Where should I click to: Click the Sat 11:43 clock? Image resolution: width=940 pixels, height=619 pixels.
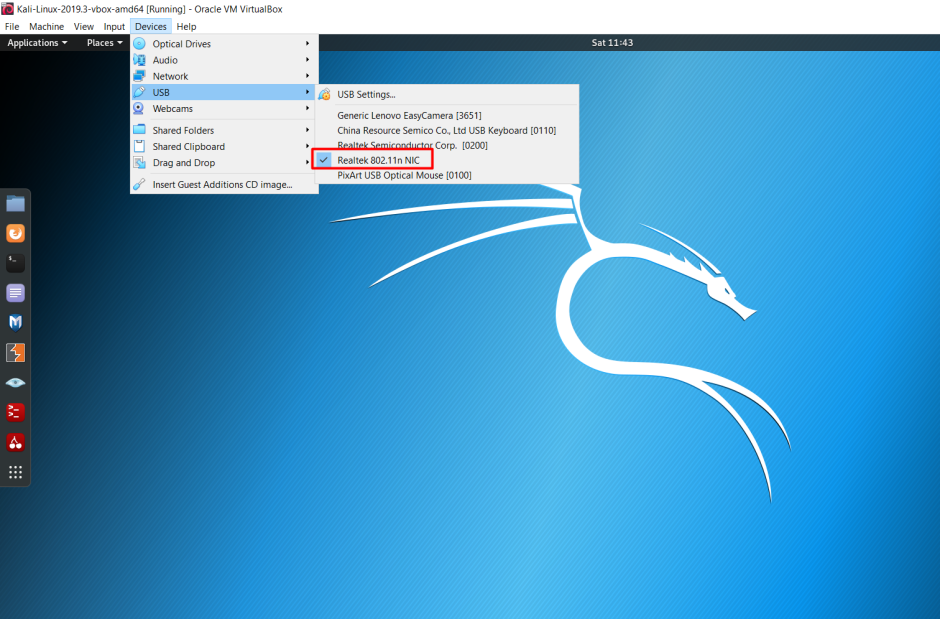tap(612, 43)
